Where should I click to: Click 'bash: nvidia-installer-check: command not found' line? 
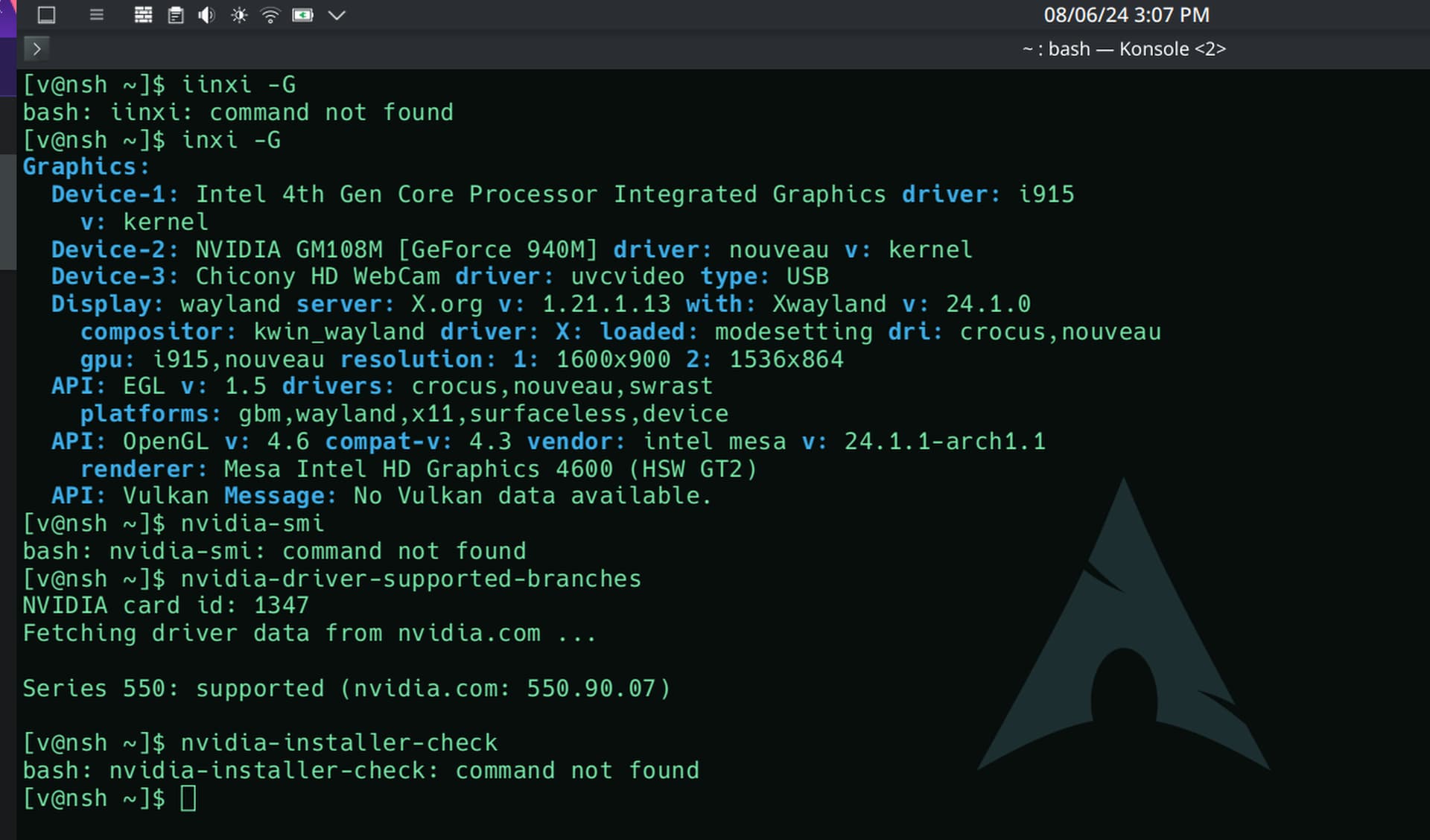pos(361,771)
